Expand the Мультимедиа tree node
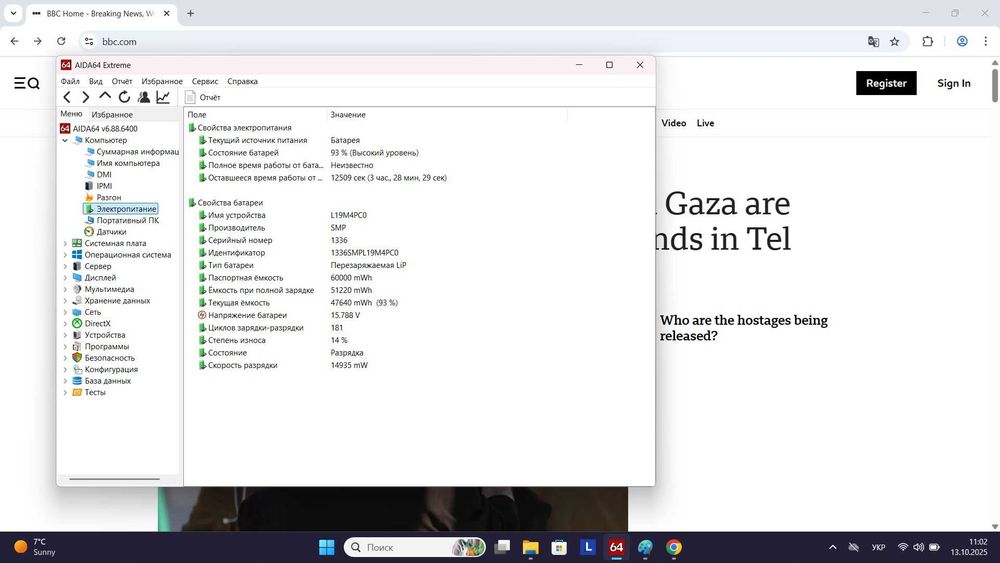 65,289
